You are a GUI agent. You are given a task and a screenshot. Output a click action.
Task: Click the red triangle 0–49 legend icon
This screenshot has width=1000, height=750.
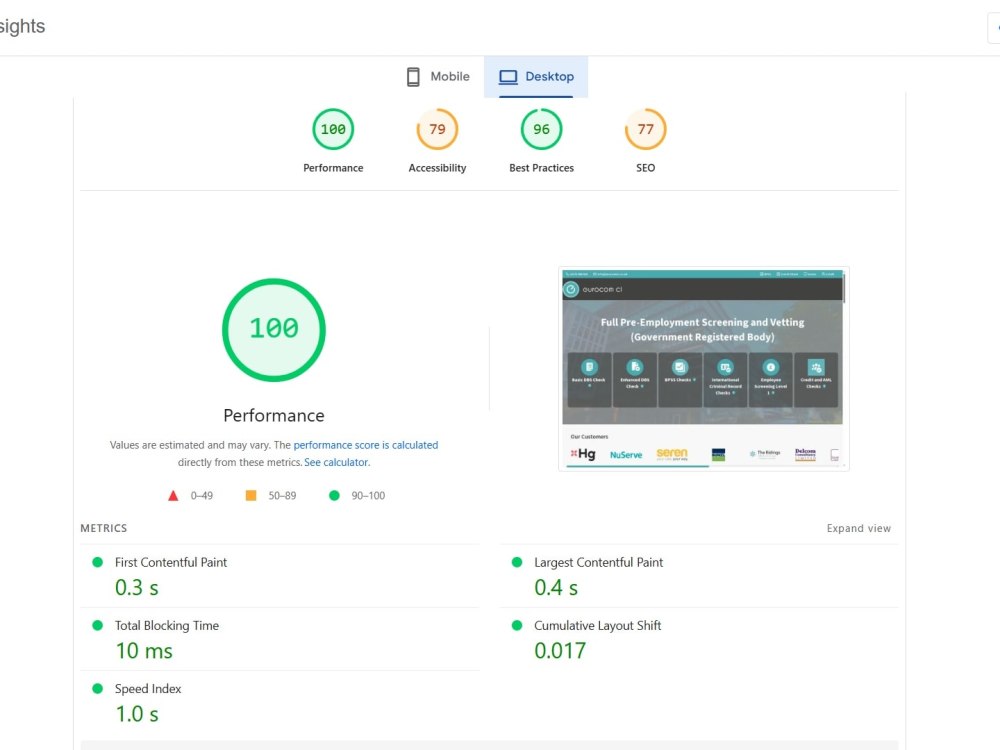tap(173, 496)
